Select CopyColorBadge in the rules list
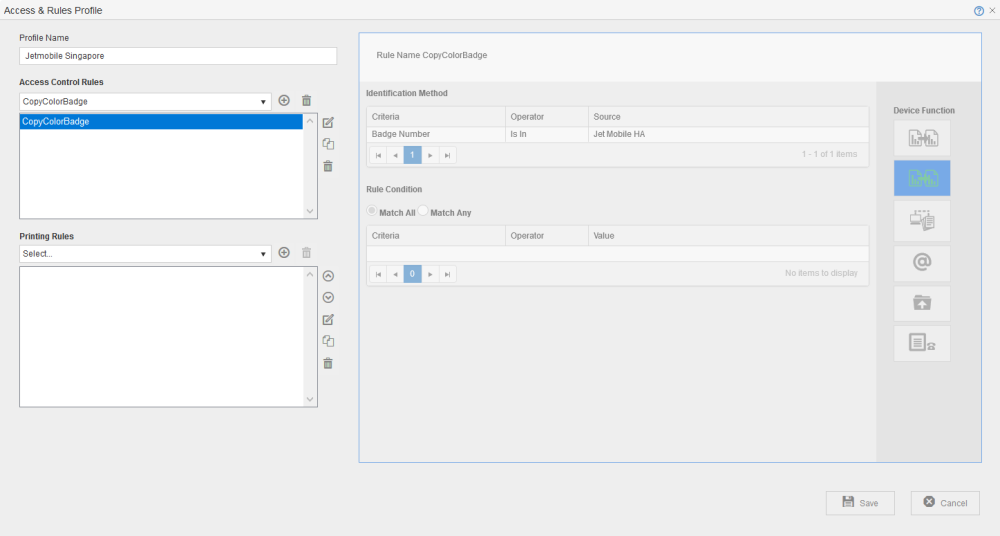 (160, 122)
